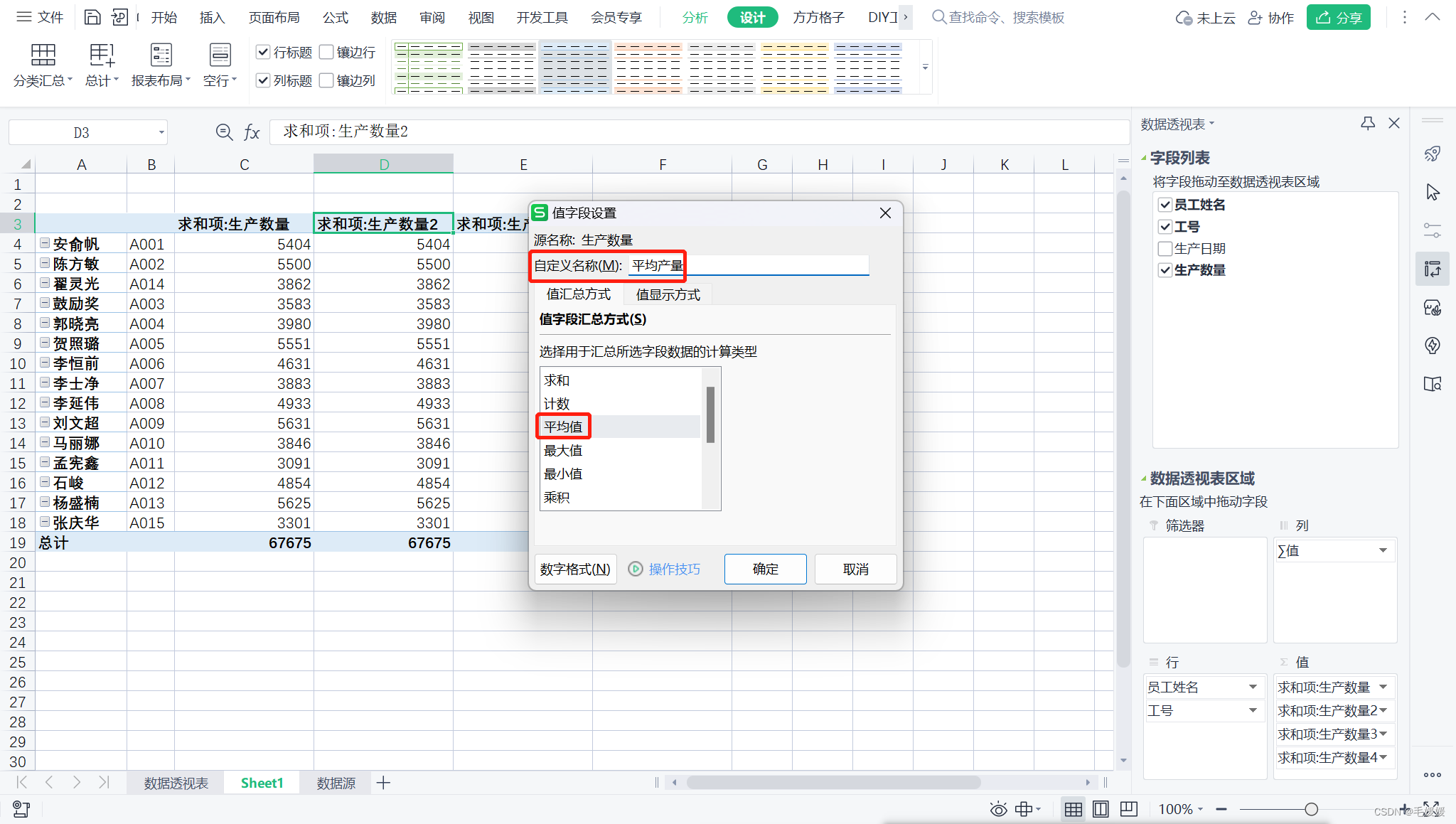Uncheck the 生产数量 field
Viewport: 1456px width, 824px height.
pos(1165,270)
